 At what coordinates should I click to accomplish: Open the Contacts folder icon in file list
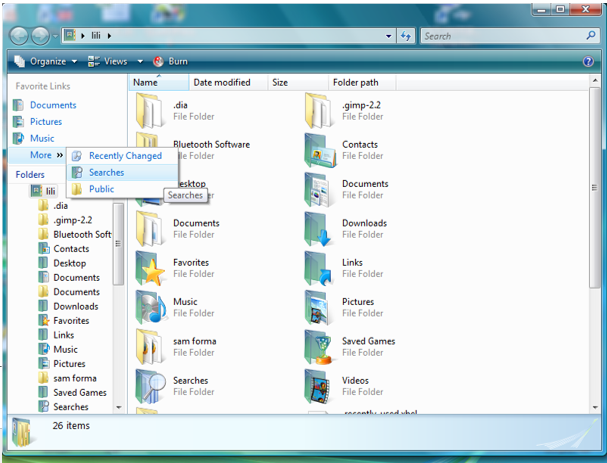319,151
